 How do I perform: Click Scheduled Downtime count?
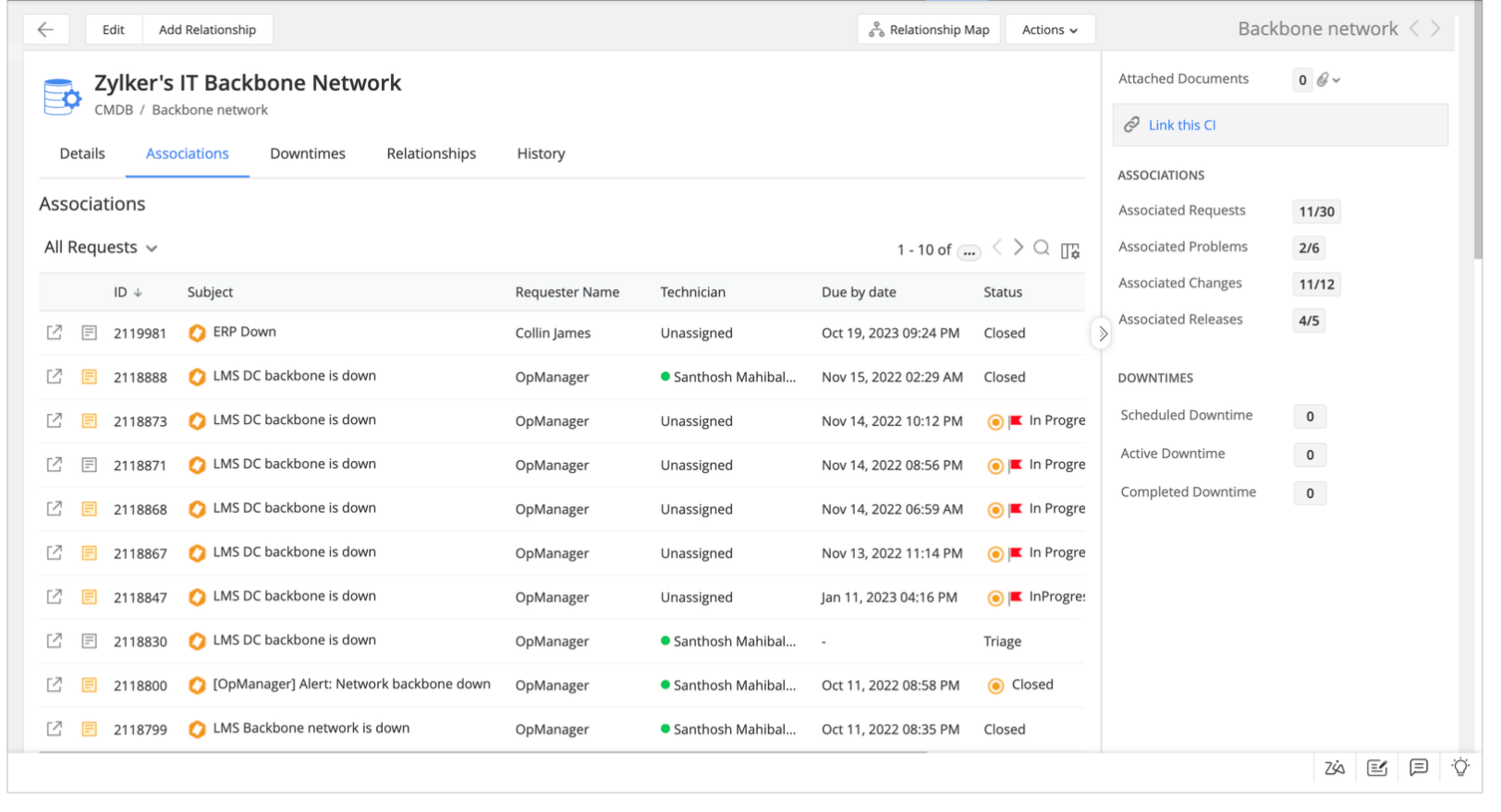1310,417
